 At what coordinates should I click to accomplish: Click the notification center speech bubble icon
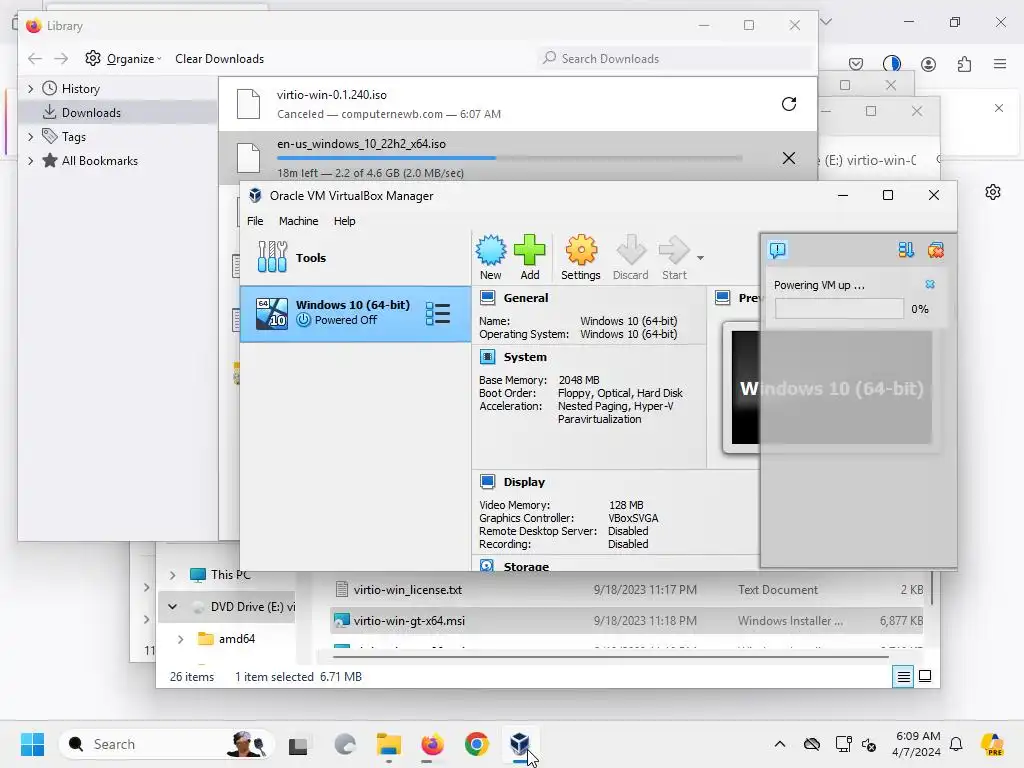778,249
